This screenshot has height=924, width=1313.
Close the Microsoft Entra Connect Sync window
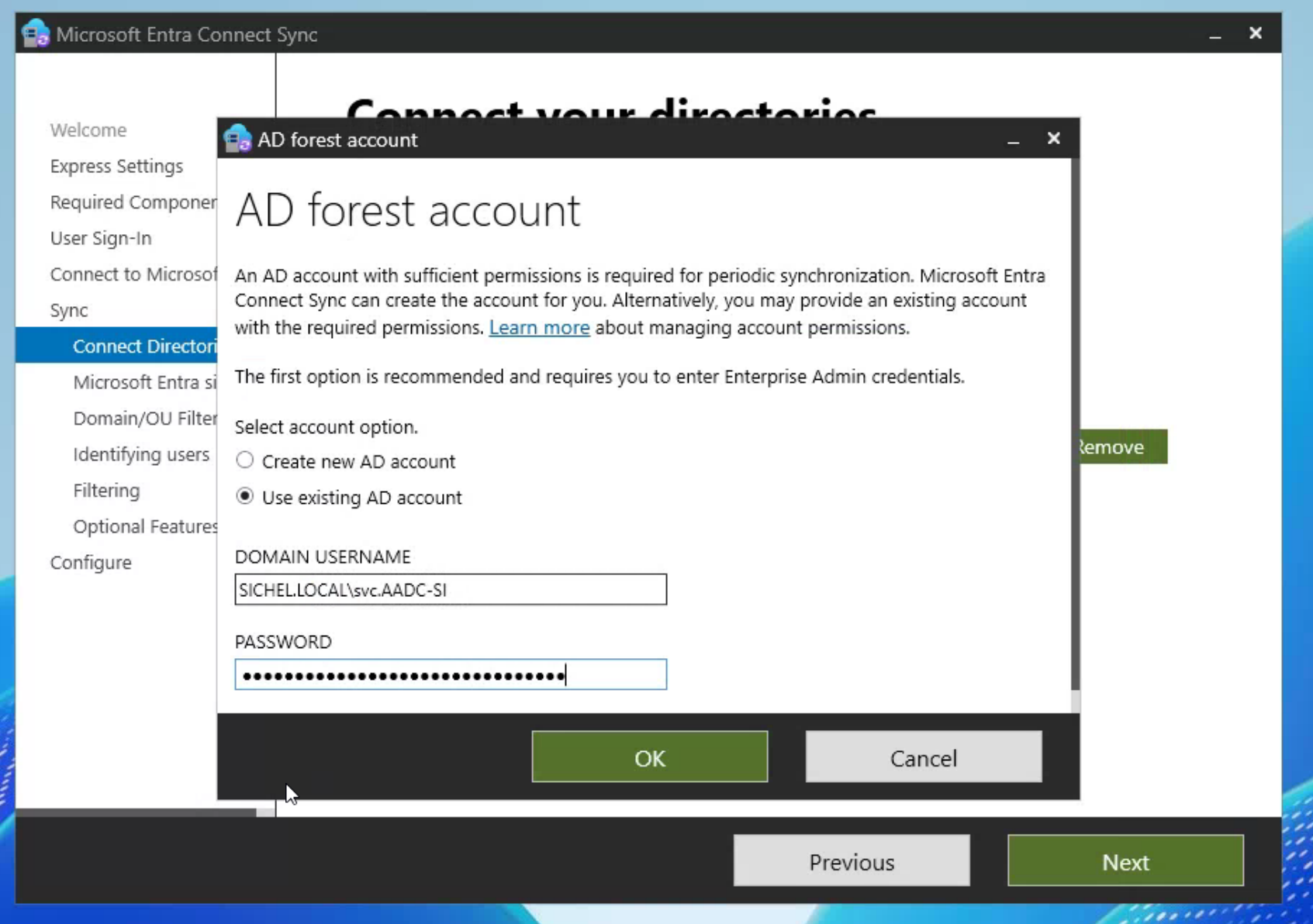(x=1255, y=33)
